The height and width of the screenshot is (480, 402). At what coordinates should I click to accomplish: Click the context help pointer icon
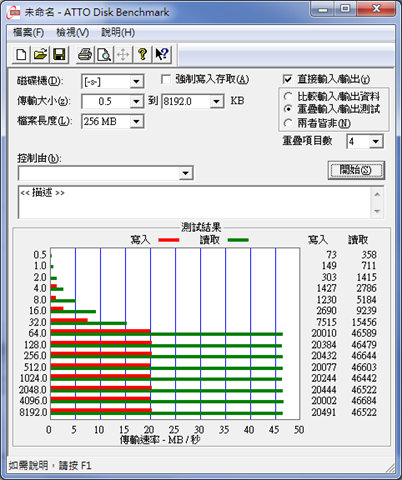(x=162, y=54)
